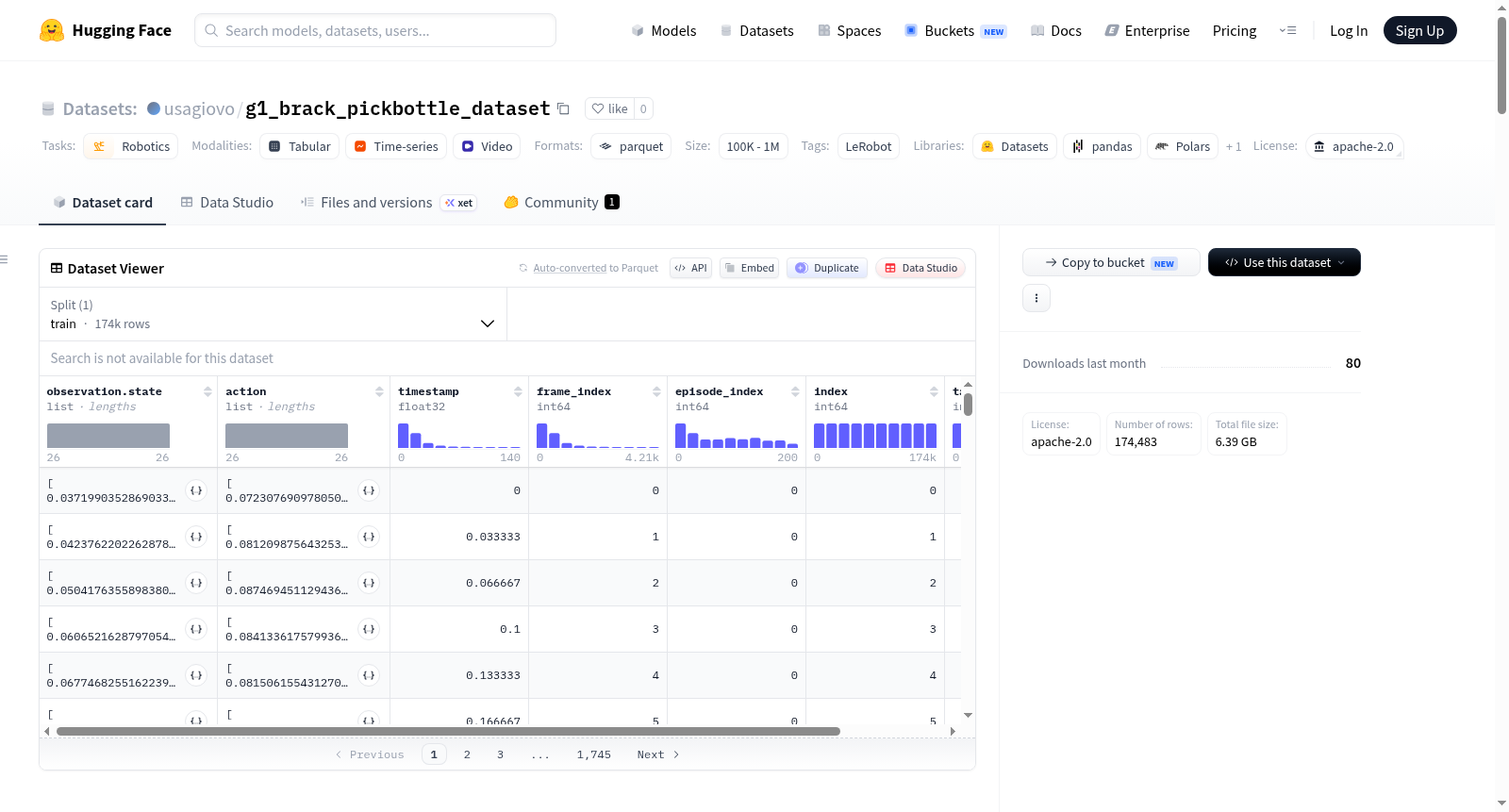
Task: Switch to the Data Studio tab
Action: tap(227, 202)
